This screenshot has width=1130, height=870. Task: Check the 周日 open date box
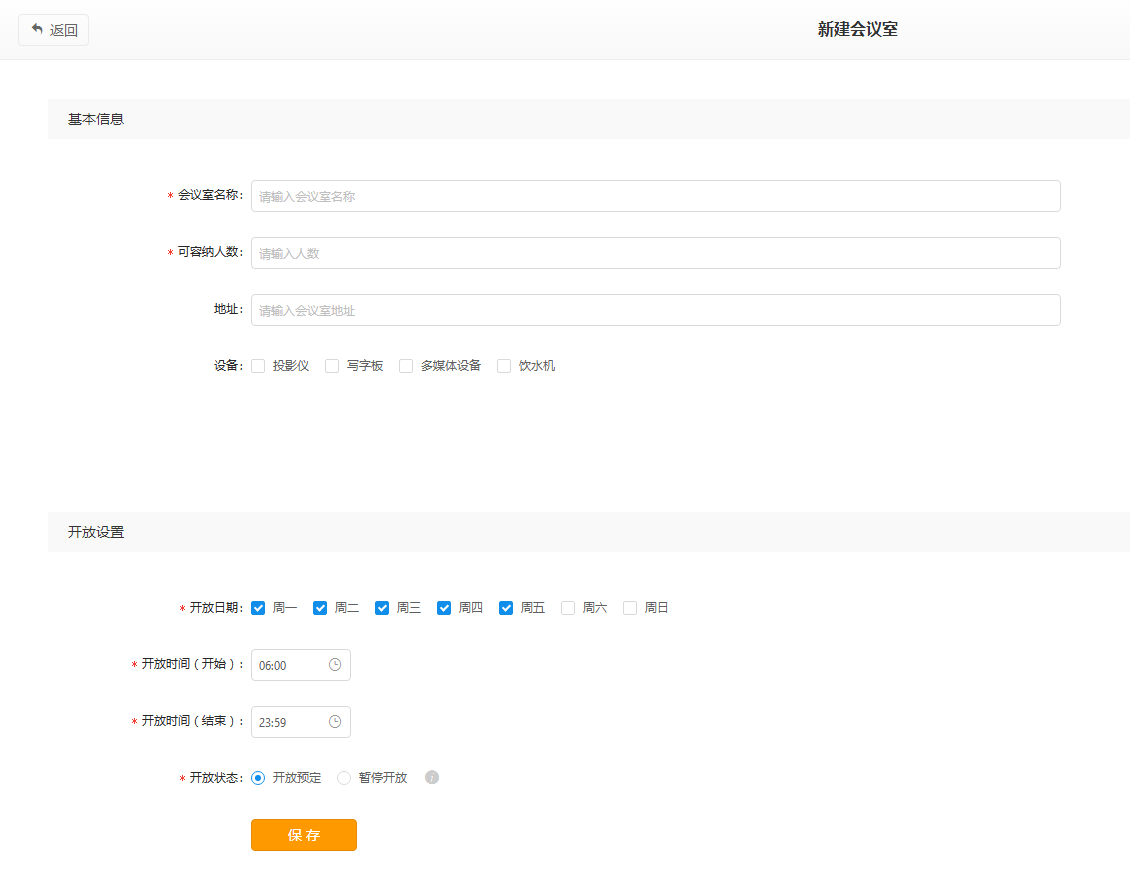[630, 608]
